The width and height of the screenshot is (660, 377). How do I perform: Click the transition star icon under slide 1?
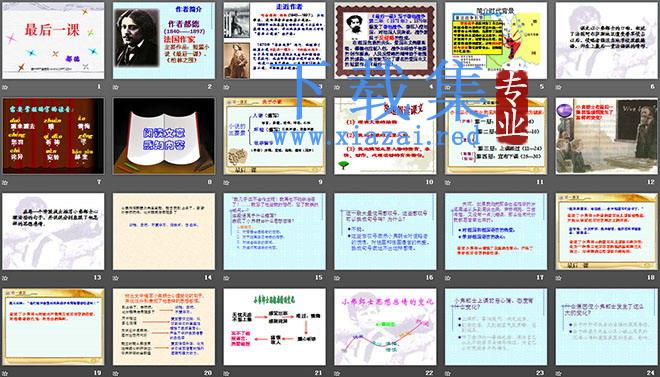click(x=5, y=87)
